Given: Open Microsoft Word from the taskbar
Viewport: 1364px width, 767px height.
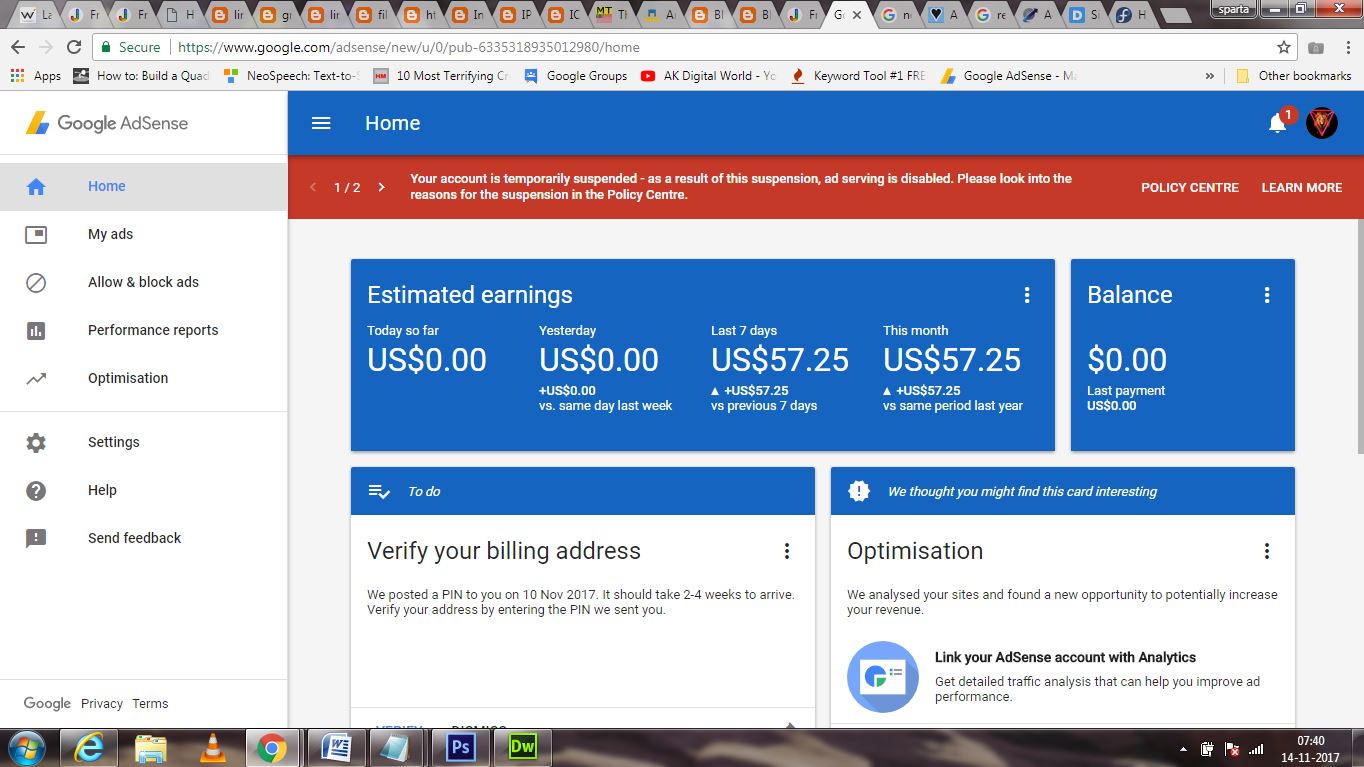Looking at the screenshot, I should pyautogui.click(x=336, y=747).
